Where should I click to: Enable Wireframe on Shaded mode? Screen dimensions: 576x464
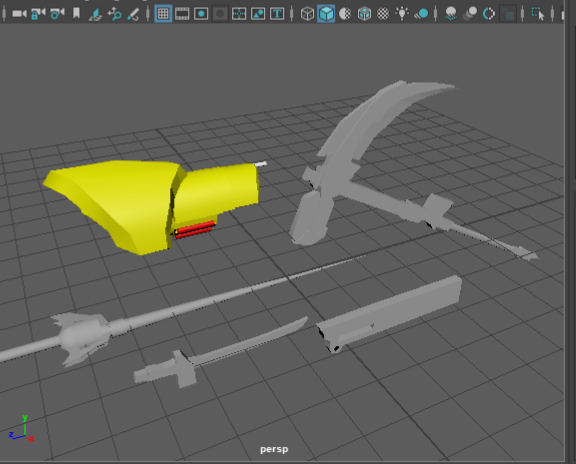click(x=364, y=14)
